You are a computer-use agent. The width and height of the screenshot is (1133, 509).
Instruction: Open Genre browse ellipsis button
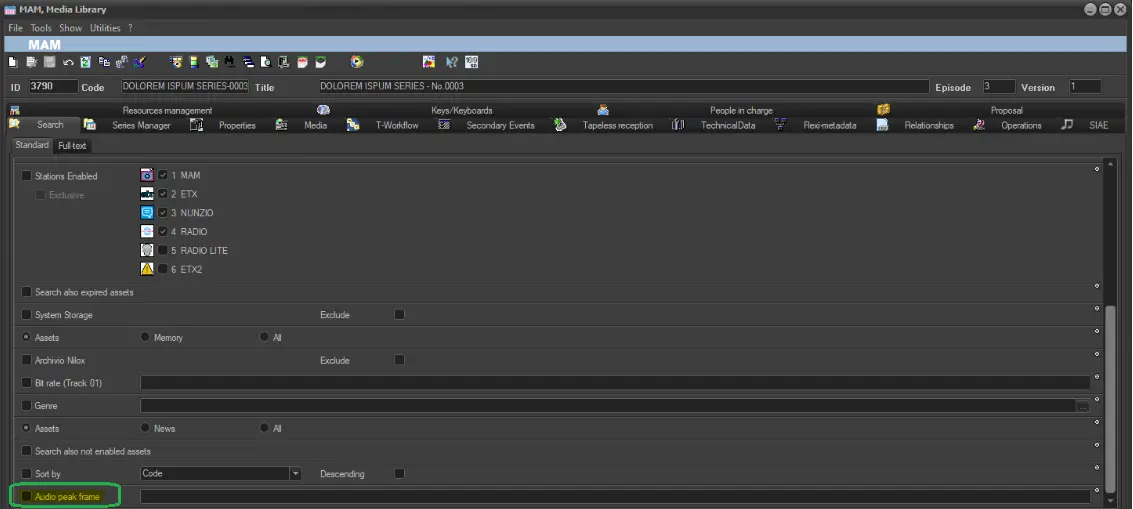coord(1082,406)
